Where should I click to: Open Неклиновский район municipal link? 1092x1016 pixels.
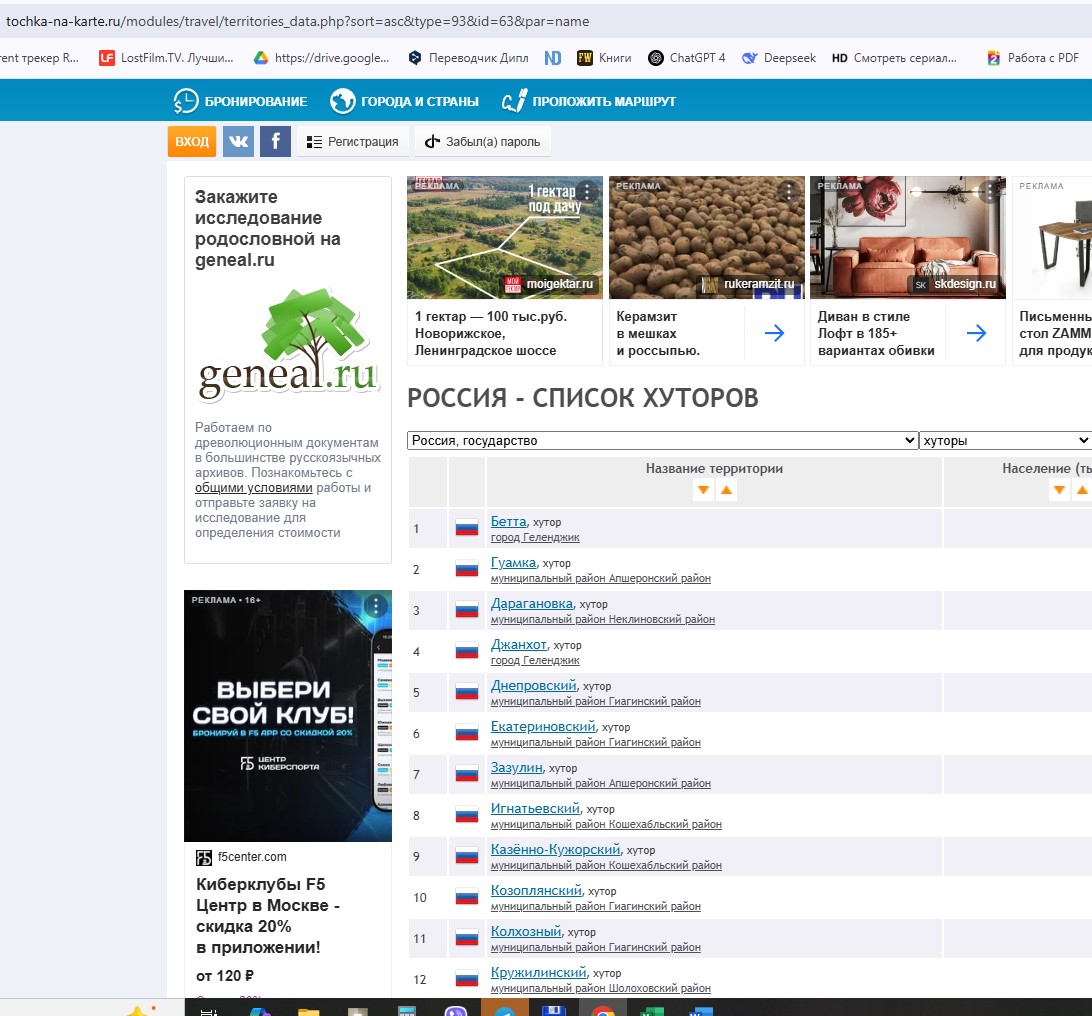click(x=602, y=620)
